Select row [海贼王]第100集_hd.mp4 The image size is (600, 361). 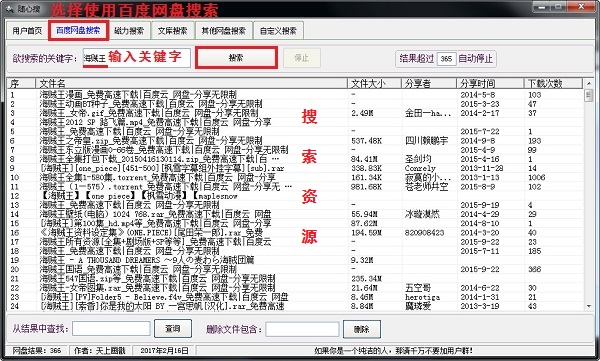pyautogui.click(x=295, y=223)
